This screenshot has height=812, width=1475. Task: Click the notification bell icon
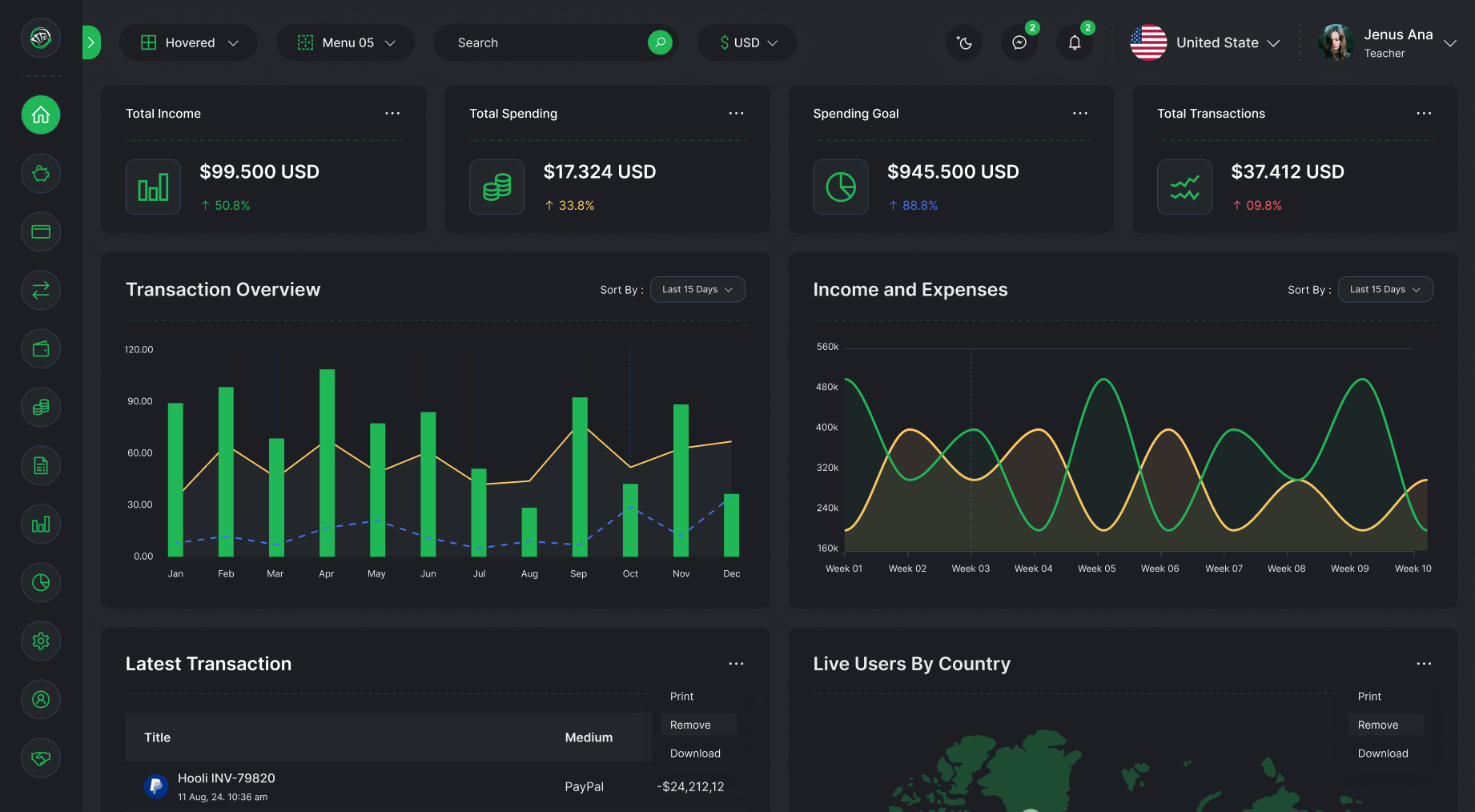tap(1075, 43)
